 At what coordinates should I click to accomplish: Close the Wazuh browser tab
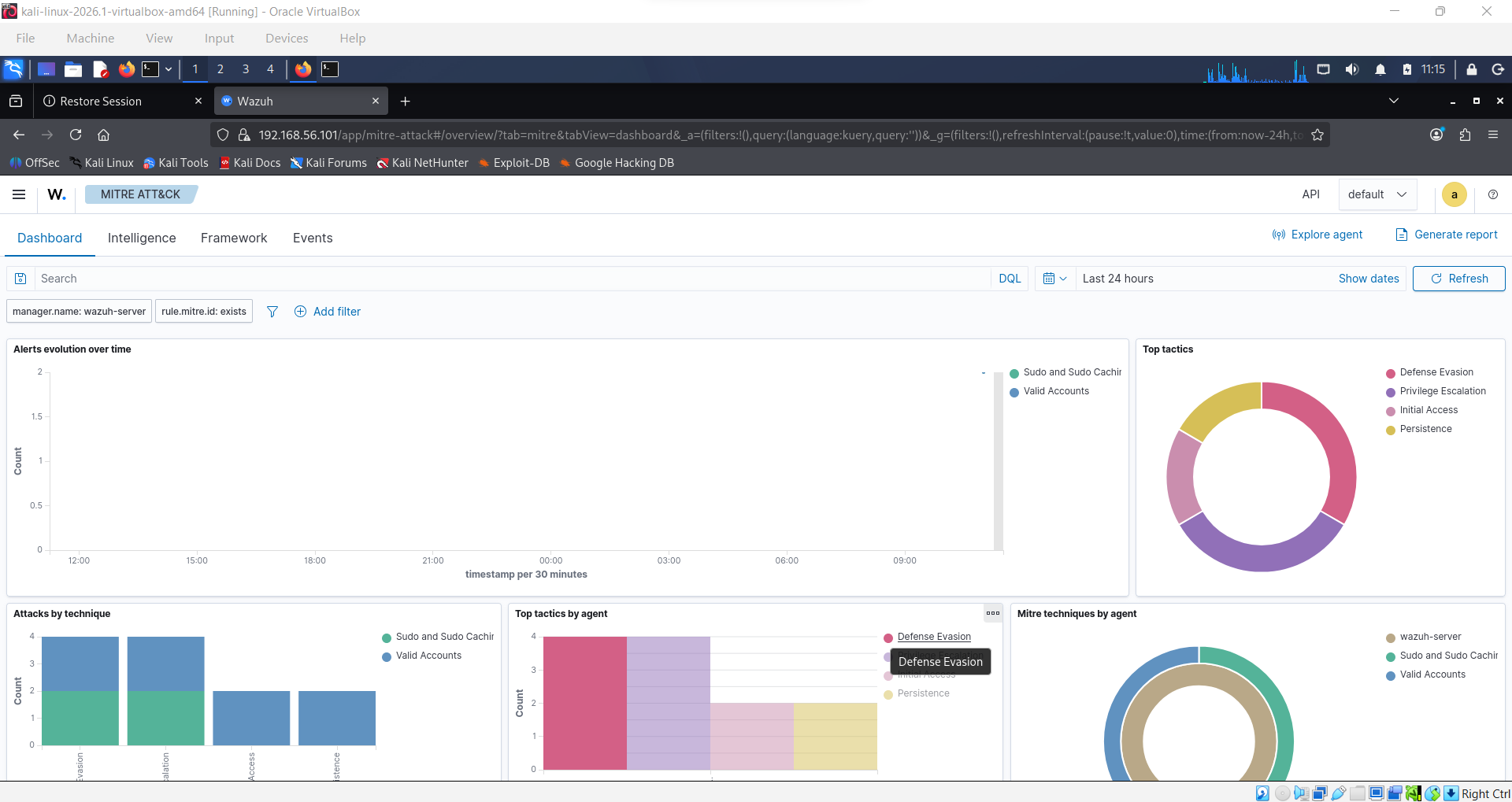[x=376, y=101]
